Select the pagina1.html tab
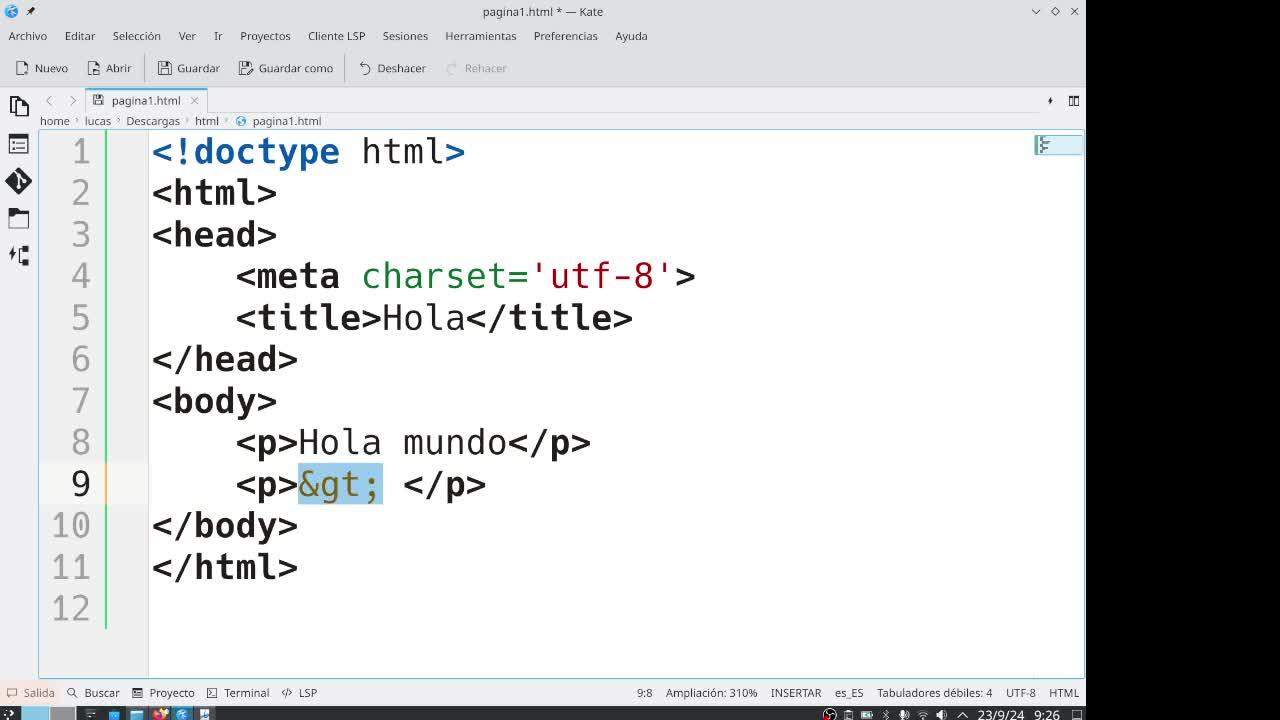Screen dimensions: 1280x720 (x=145, y=100)
